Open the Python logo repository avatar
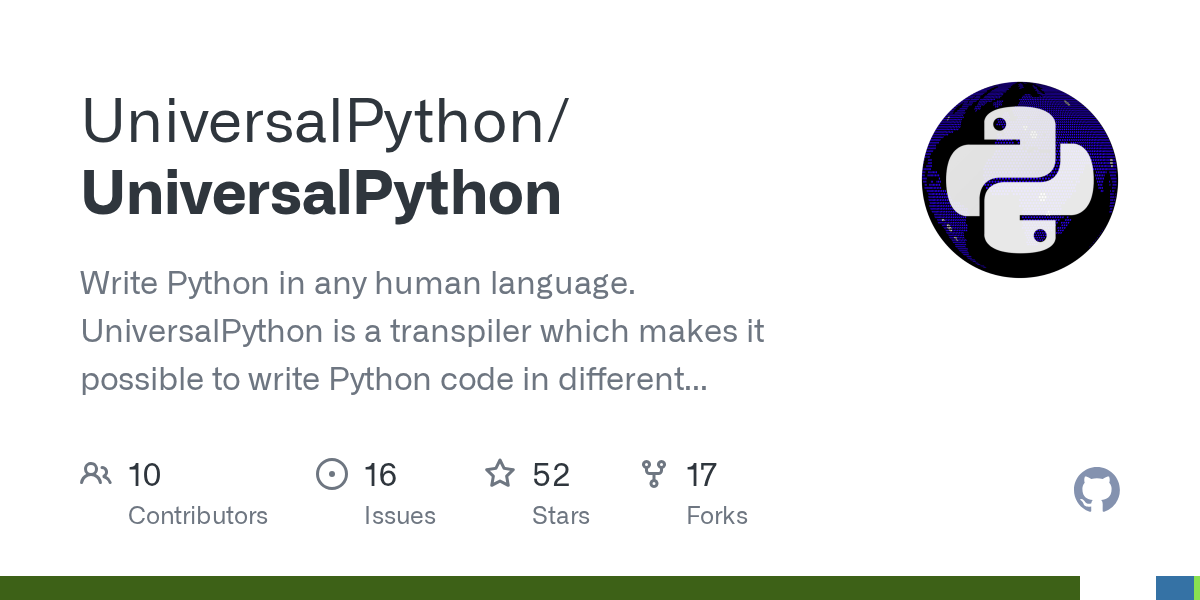1200x600 pixels. pyautogui.click(x=1019, y=180)
